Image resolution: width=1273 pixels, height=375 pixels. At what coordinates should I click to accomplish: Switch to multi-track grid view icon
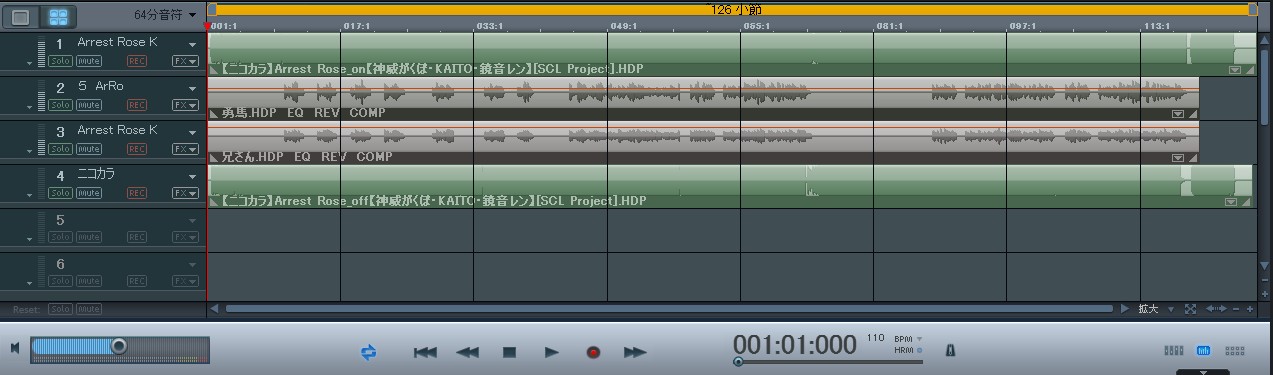click(59, 17)
